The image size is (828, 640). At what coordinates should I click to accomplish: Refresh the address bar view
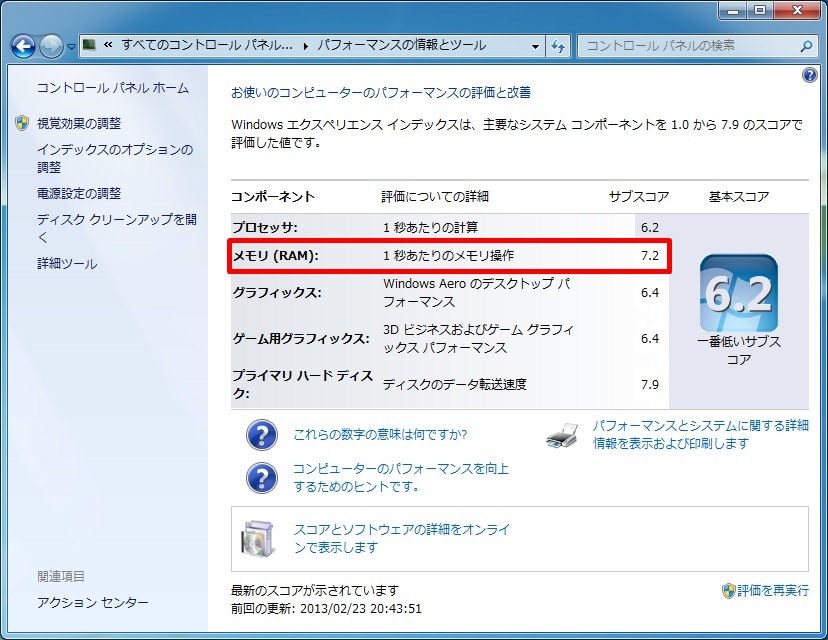tap(558, 46)
